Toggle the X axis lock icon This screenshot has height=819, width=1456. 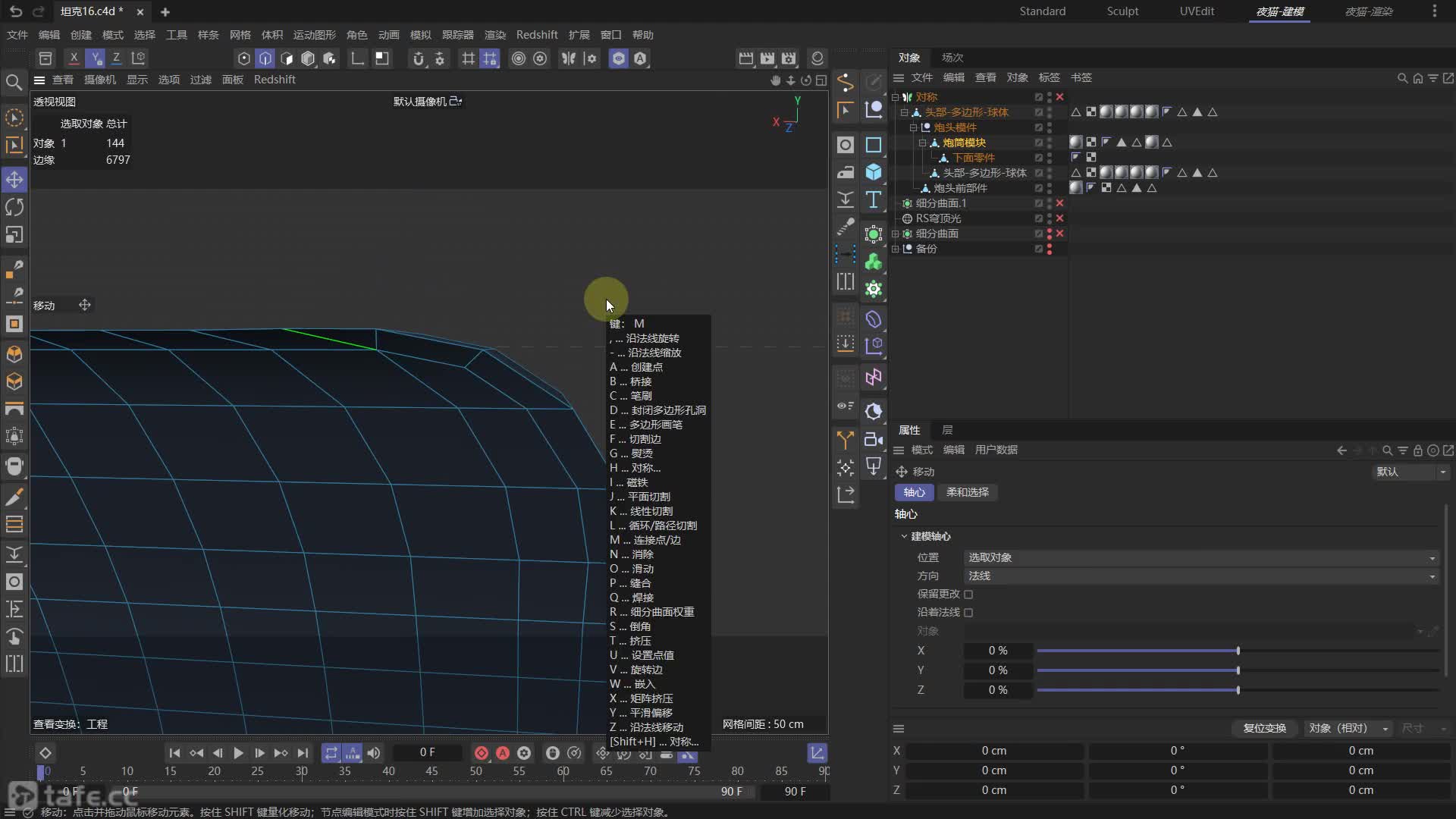74,58
